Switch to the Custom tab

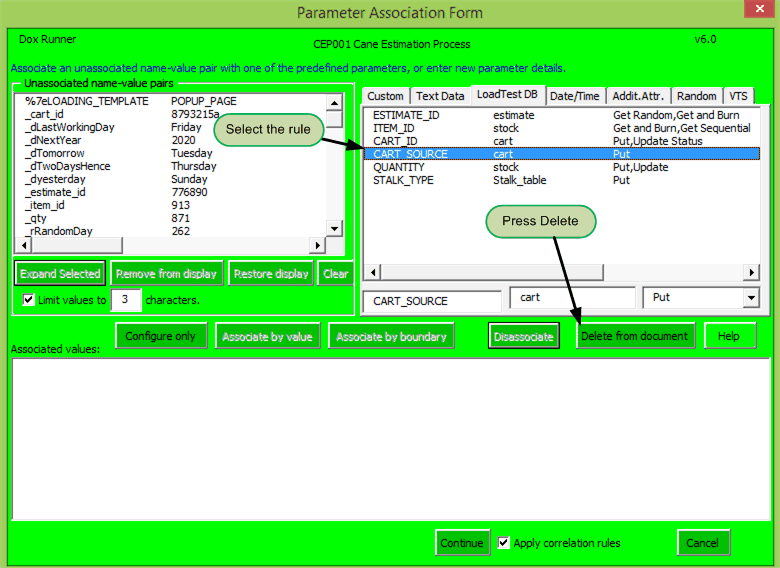pos(386,96)
